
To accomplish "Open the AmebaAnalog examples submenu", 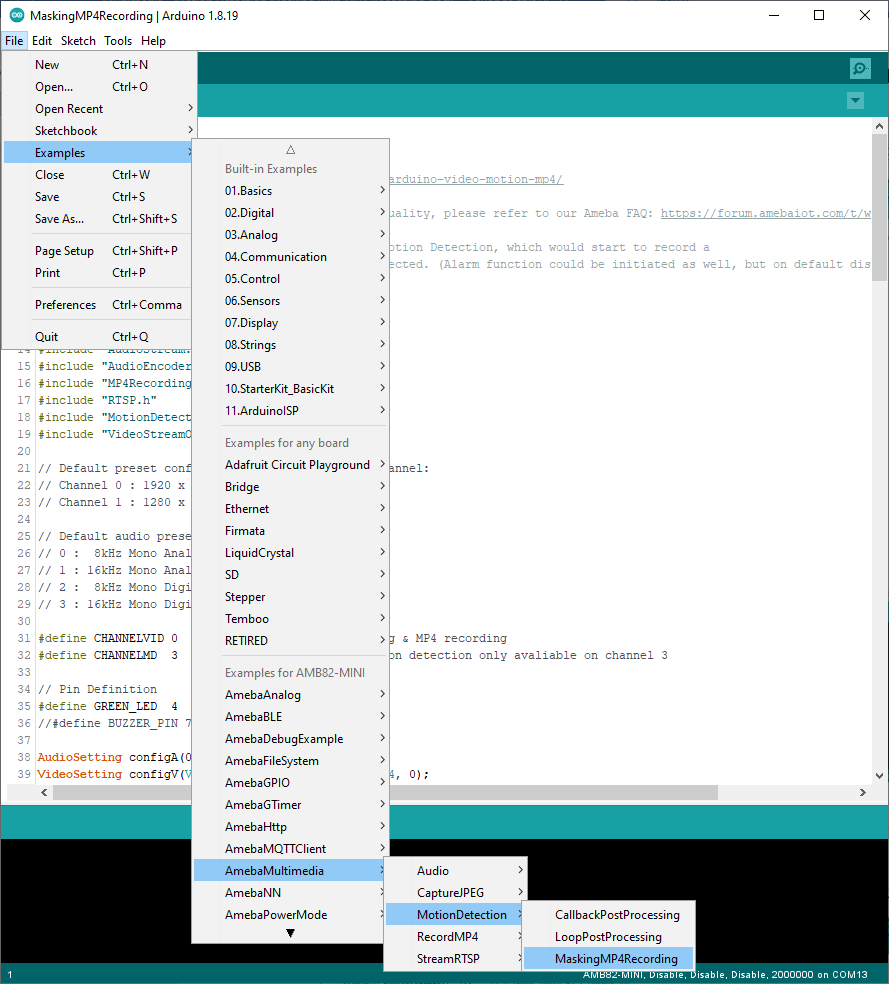I will click(x=290, y=695).
